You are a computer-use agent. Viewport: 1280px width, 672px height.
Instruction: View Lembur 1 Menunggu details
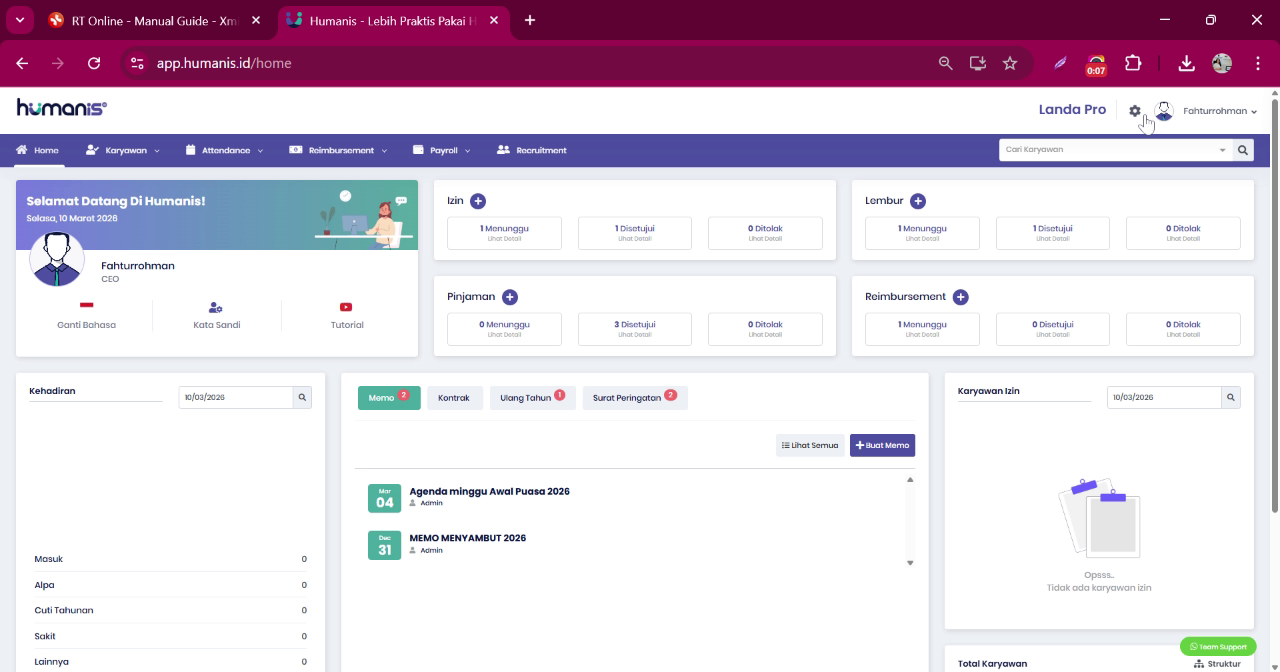tap(922, 233)
